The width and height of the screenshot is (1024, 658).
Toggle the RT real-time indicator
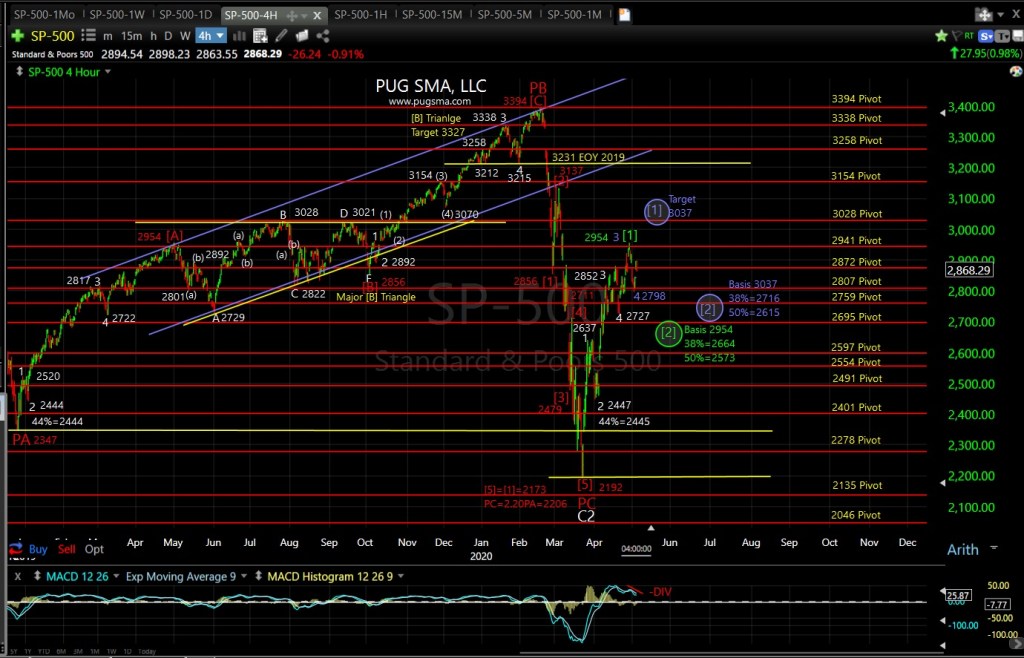pyautogui.click(x=969, y=36)
